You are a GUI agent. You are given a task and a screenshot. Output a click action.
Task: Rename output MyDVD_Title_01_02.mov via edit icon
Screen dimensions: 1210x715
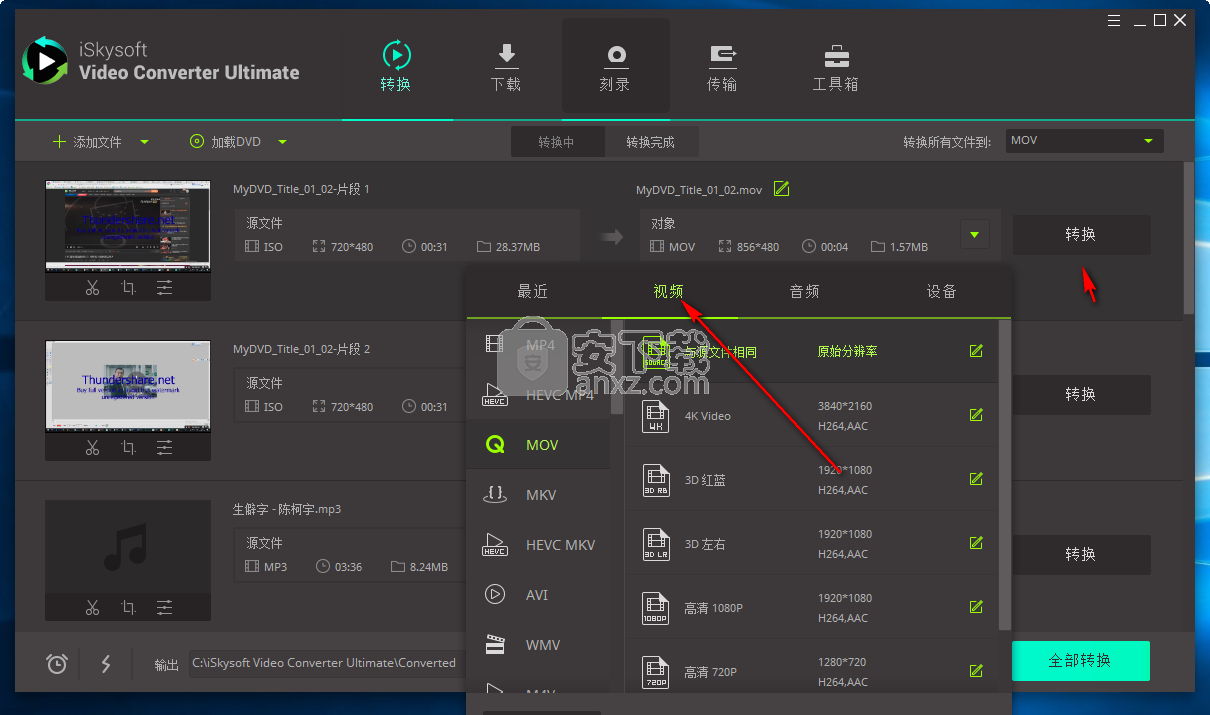[x=782, y=189]
